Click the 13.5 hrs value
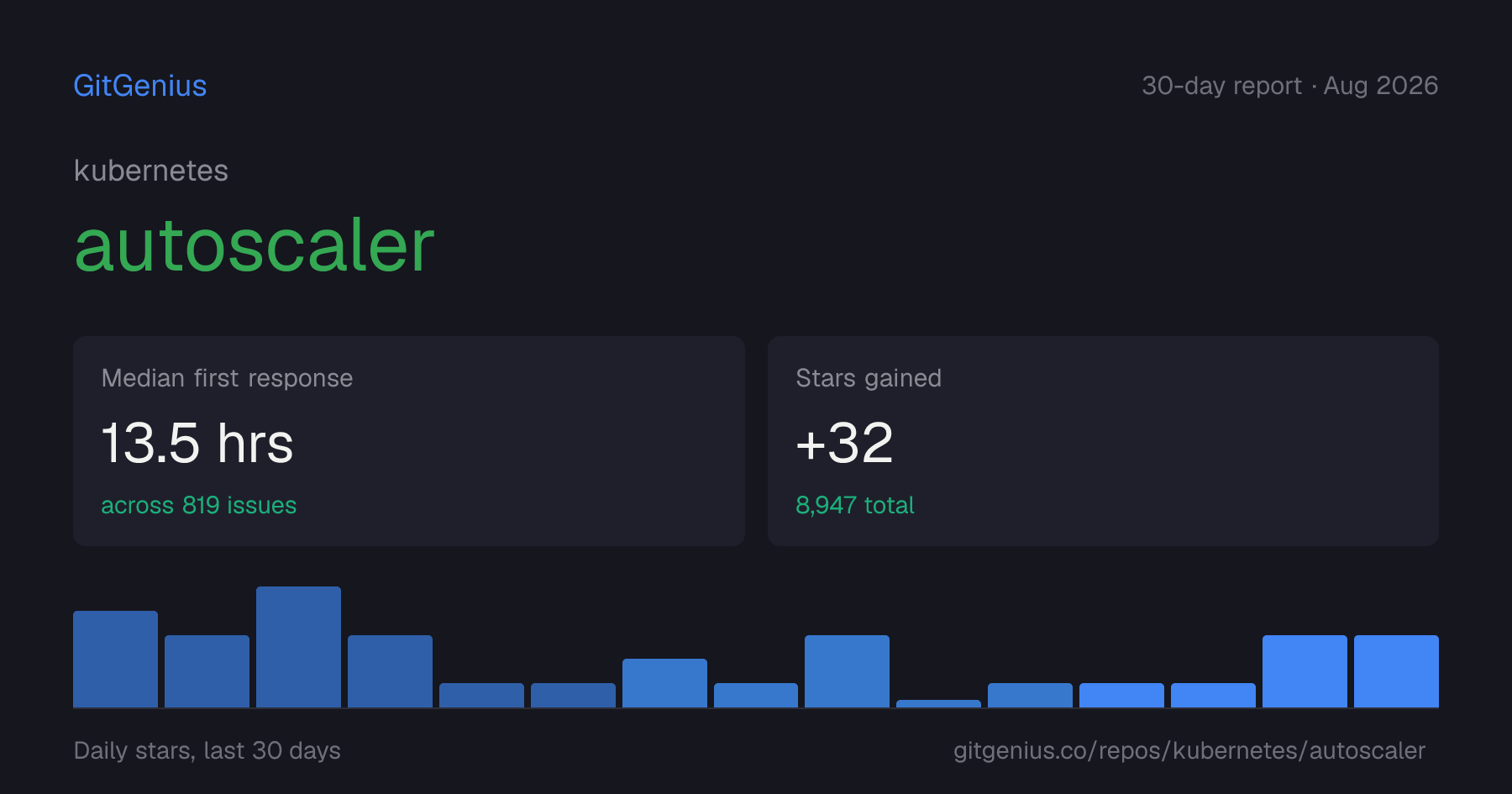The height and width of the screenshot is (794, 1512). (x=197, y=443)
